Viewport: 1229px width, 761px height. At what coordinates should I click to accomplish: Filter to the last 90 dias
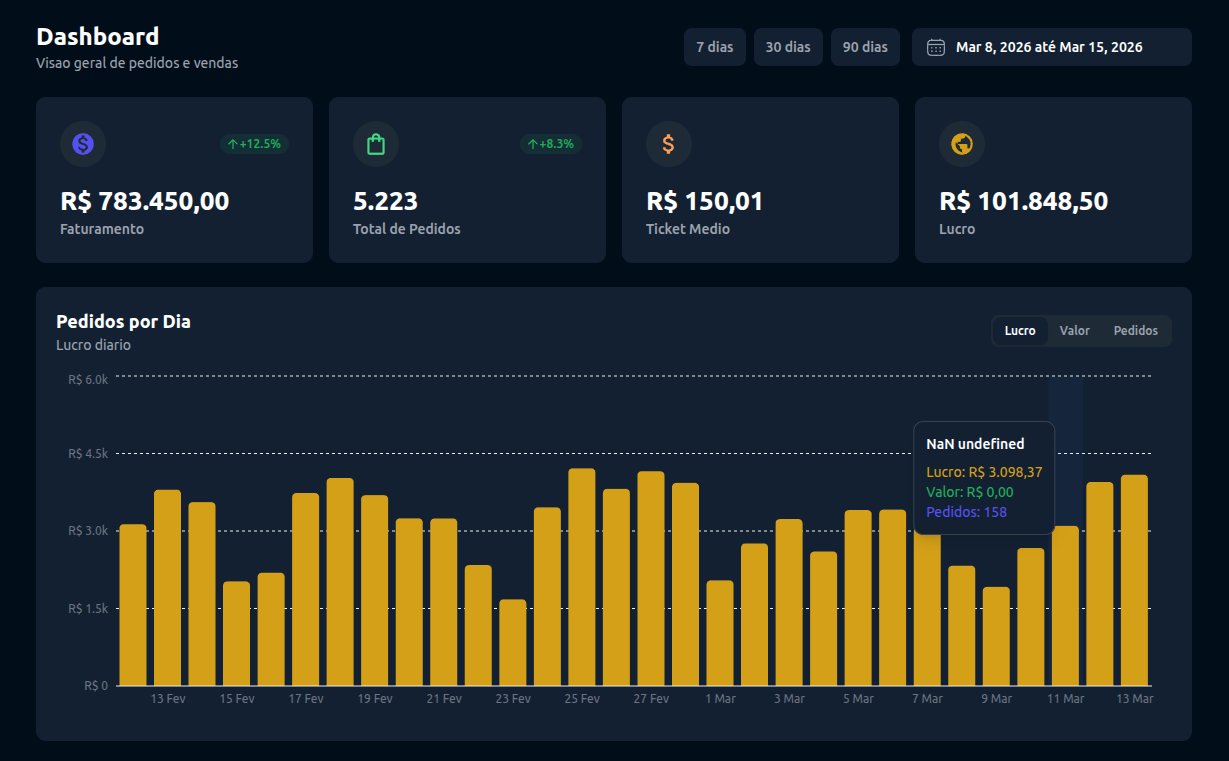click(865, 47)
